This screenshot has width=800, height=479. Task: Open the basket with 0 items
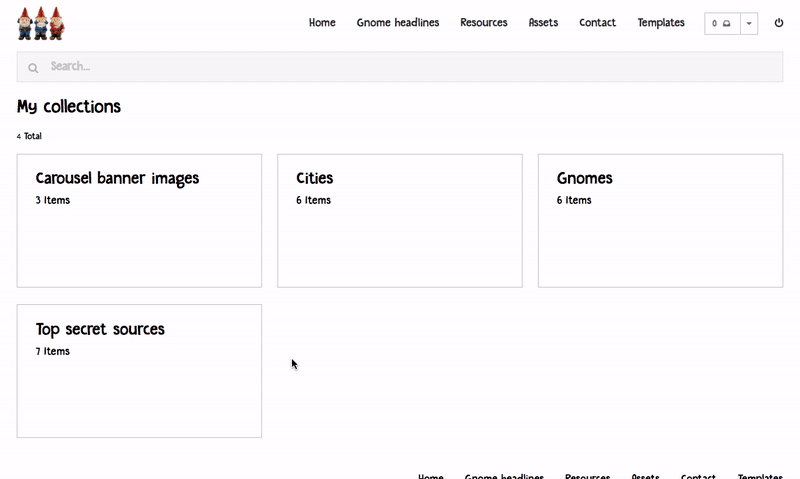pyautogui.click(x=722, y=23)
